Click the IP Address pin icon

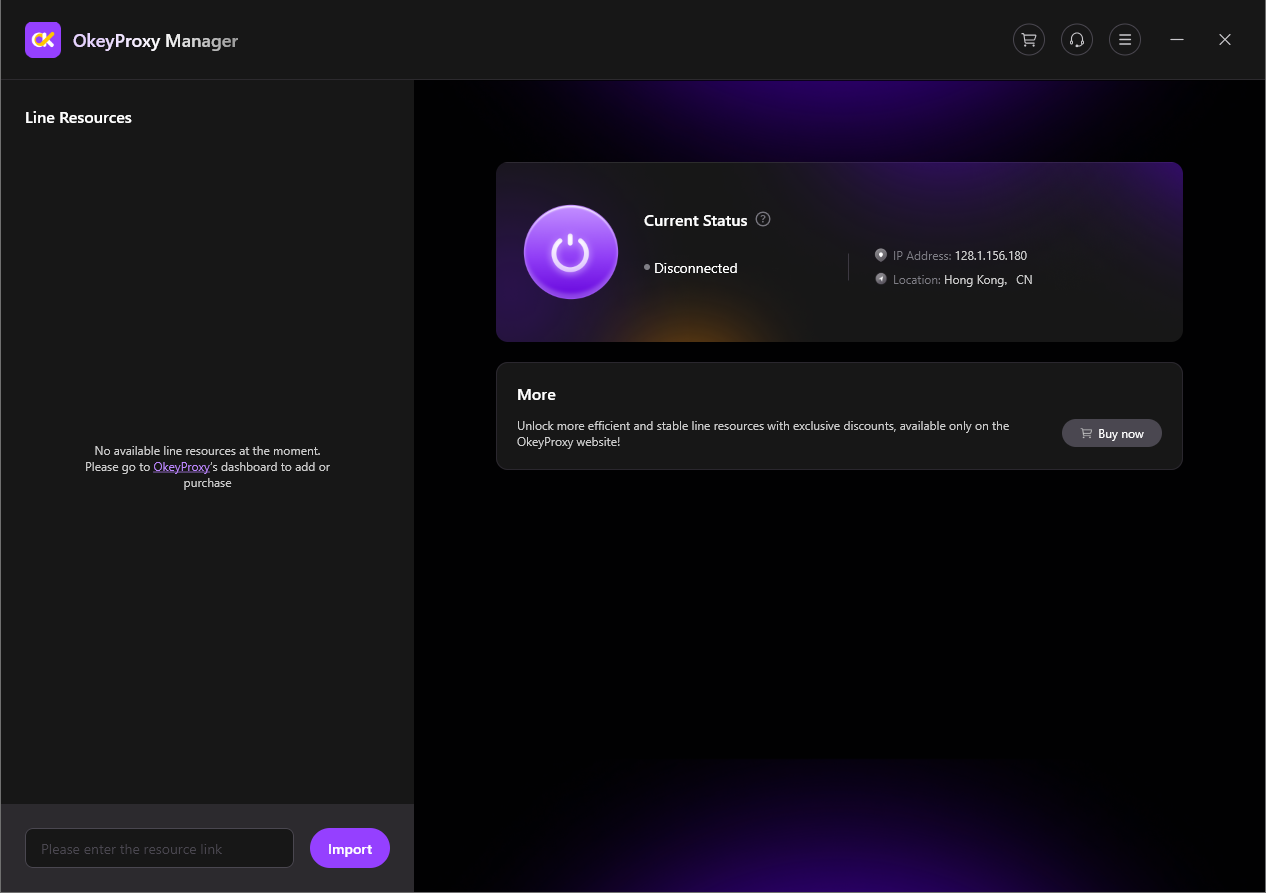click(881, 255)
